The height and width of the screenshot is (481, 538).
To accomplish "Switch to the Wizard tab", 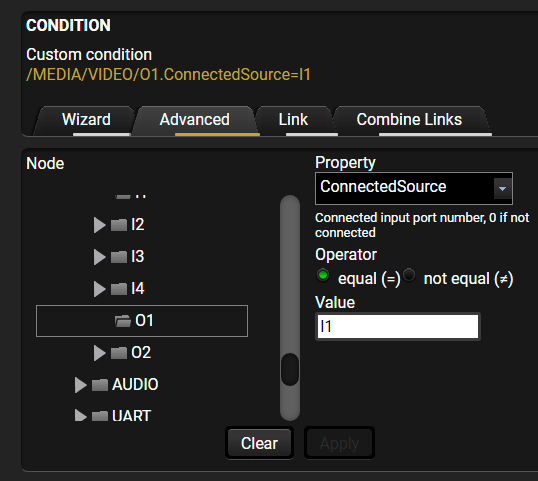I will tap(86, 120).
